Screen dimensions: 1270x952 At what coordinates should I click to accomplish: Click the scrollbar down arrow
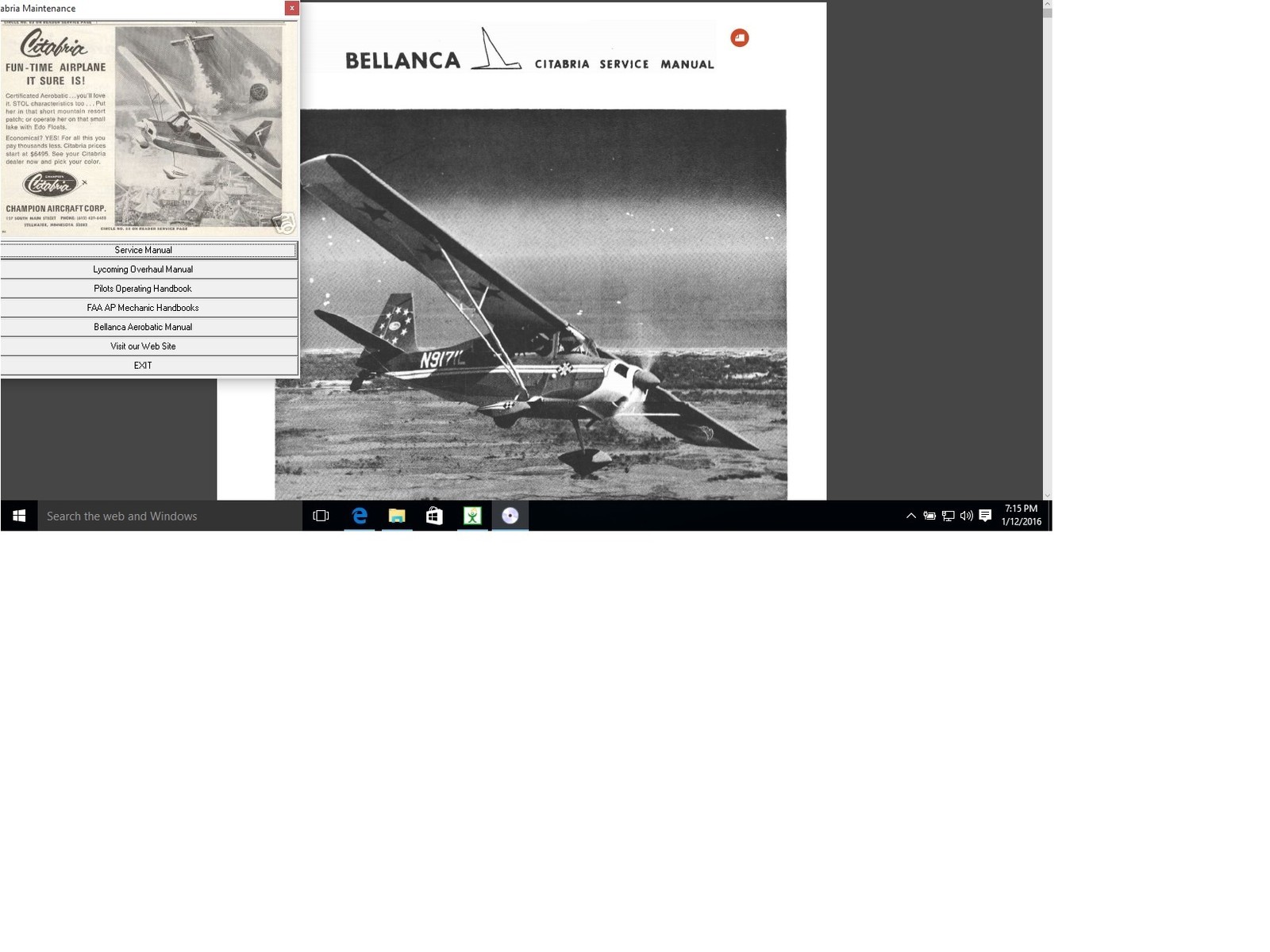[1047, 495]
